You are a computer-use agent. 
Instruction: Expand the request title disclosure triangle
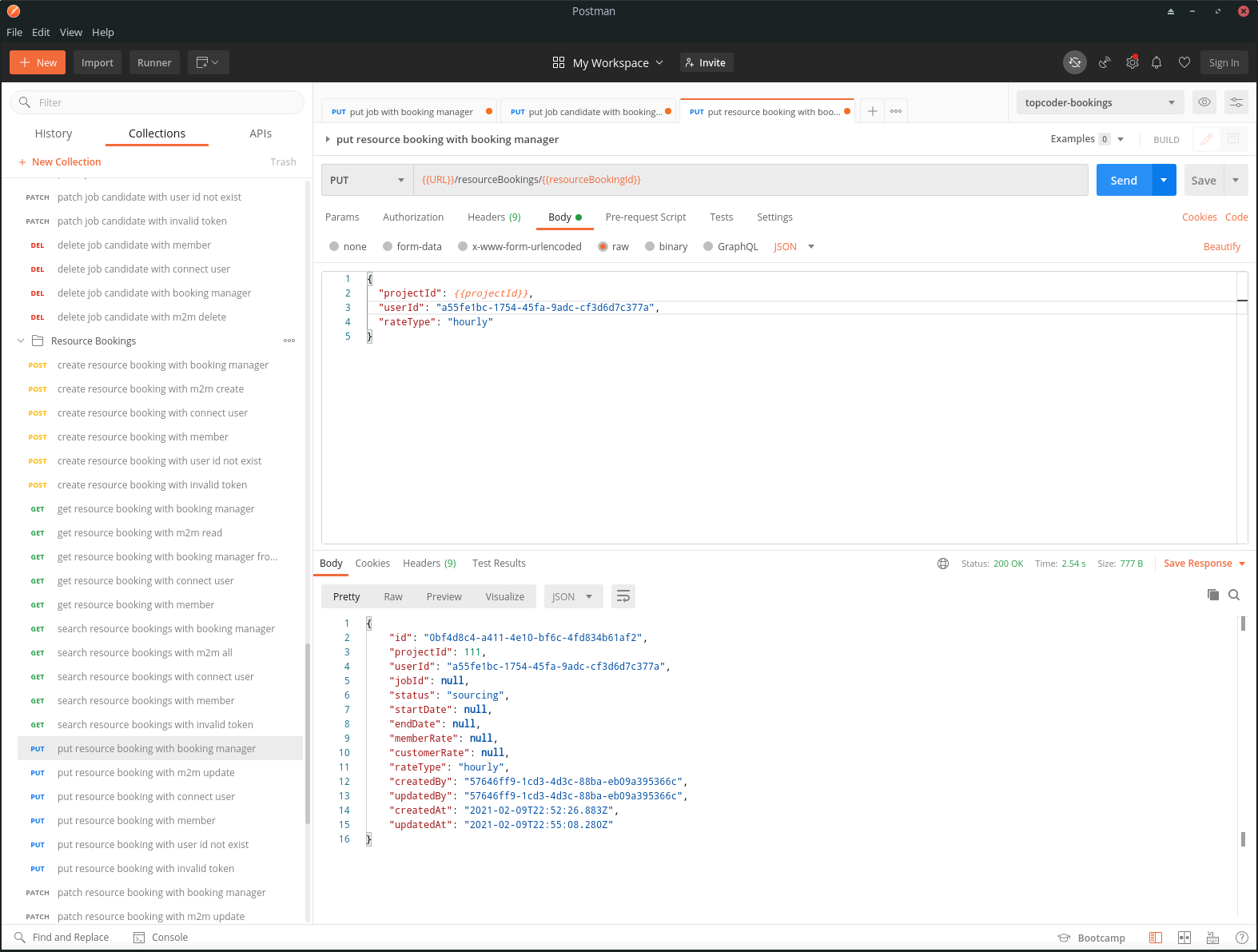point(328,139)
